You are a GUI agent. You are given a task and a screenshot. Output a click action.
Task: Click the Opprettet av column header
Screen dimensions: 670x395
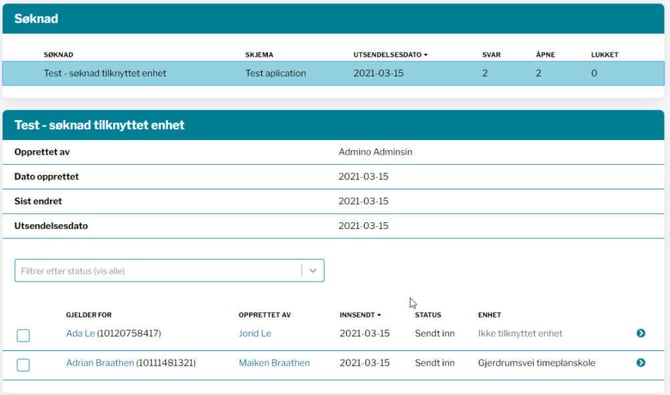point(264,315)
